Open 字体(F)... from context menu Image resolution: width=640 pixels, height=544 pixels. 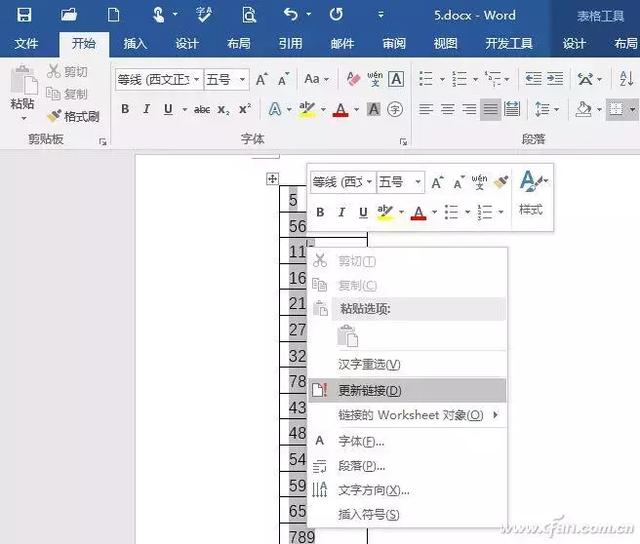pos(407,441)
